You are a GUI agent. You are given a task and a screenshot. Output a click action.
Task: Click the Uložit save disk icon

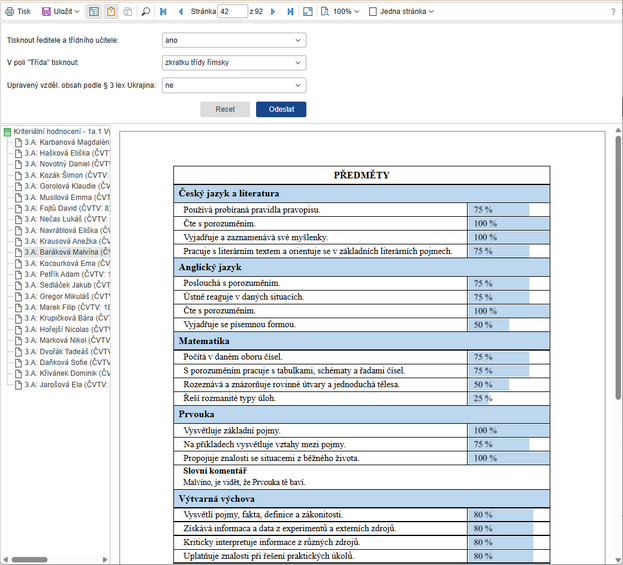point(46,12)
